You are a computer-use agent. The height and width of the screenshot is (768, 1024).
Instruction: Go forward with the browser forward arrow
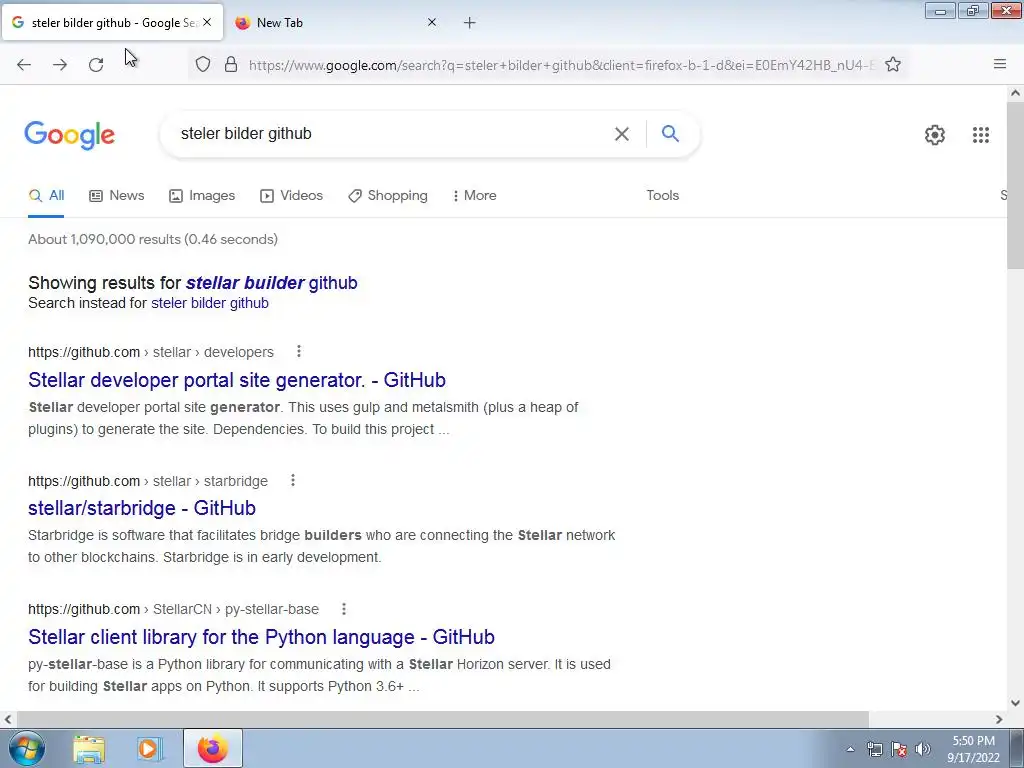coord(60,64)
